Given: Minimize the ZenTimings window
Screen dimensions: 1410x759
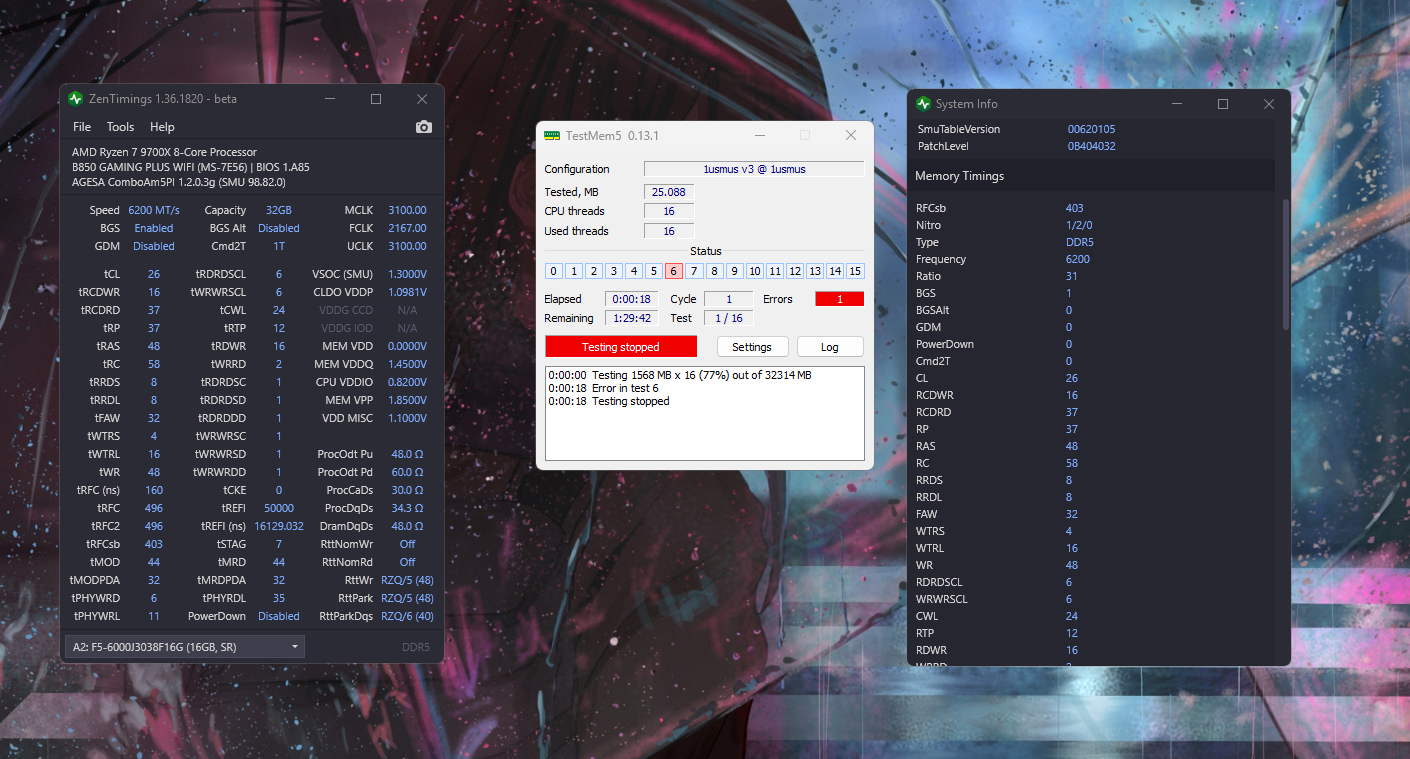Looking at the screenshot, I should pyautogui.click(x=330, y=99).
